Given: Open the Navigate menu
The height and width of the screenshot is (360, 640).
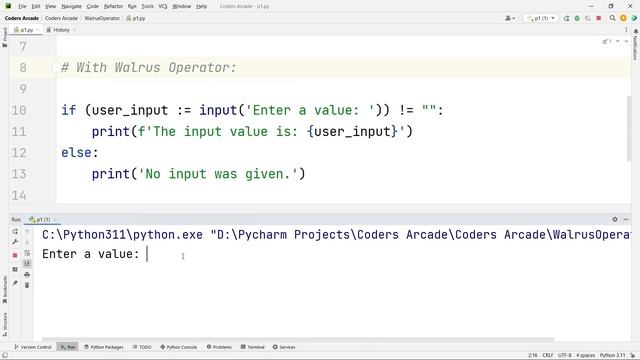Looking at the screenshot, I should [71, 7].
